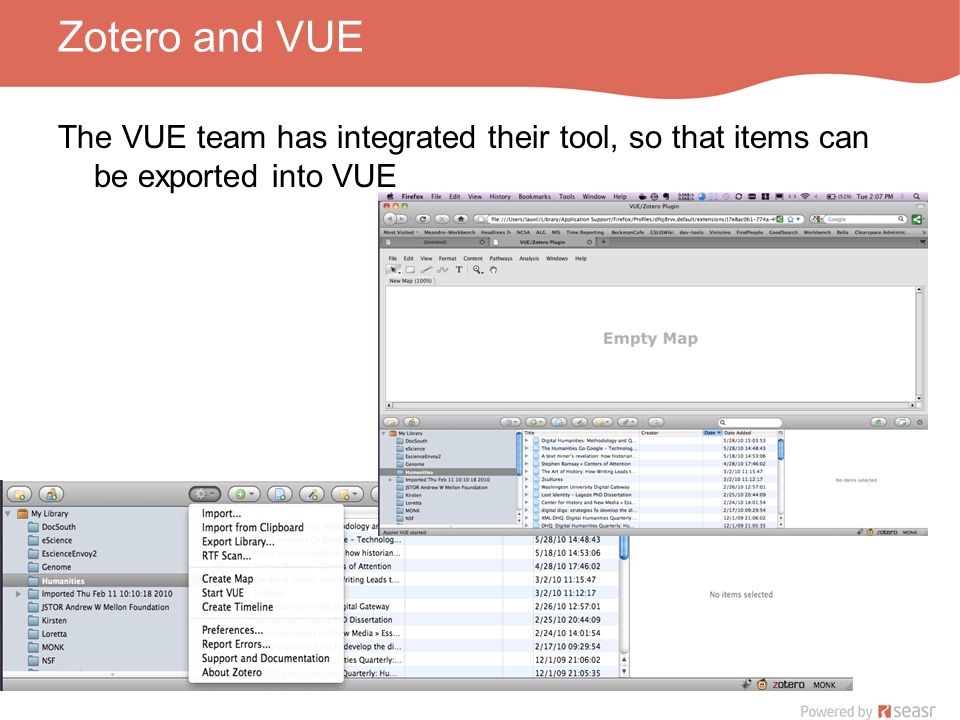Image resolution: width=960 pixels, height=720 pixels.
Task: Select the VUE node rectangle tool
Action: 410,270
